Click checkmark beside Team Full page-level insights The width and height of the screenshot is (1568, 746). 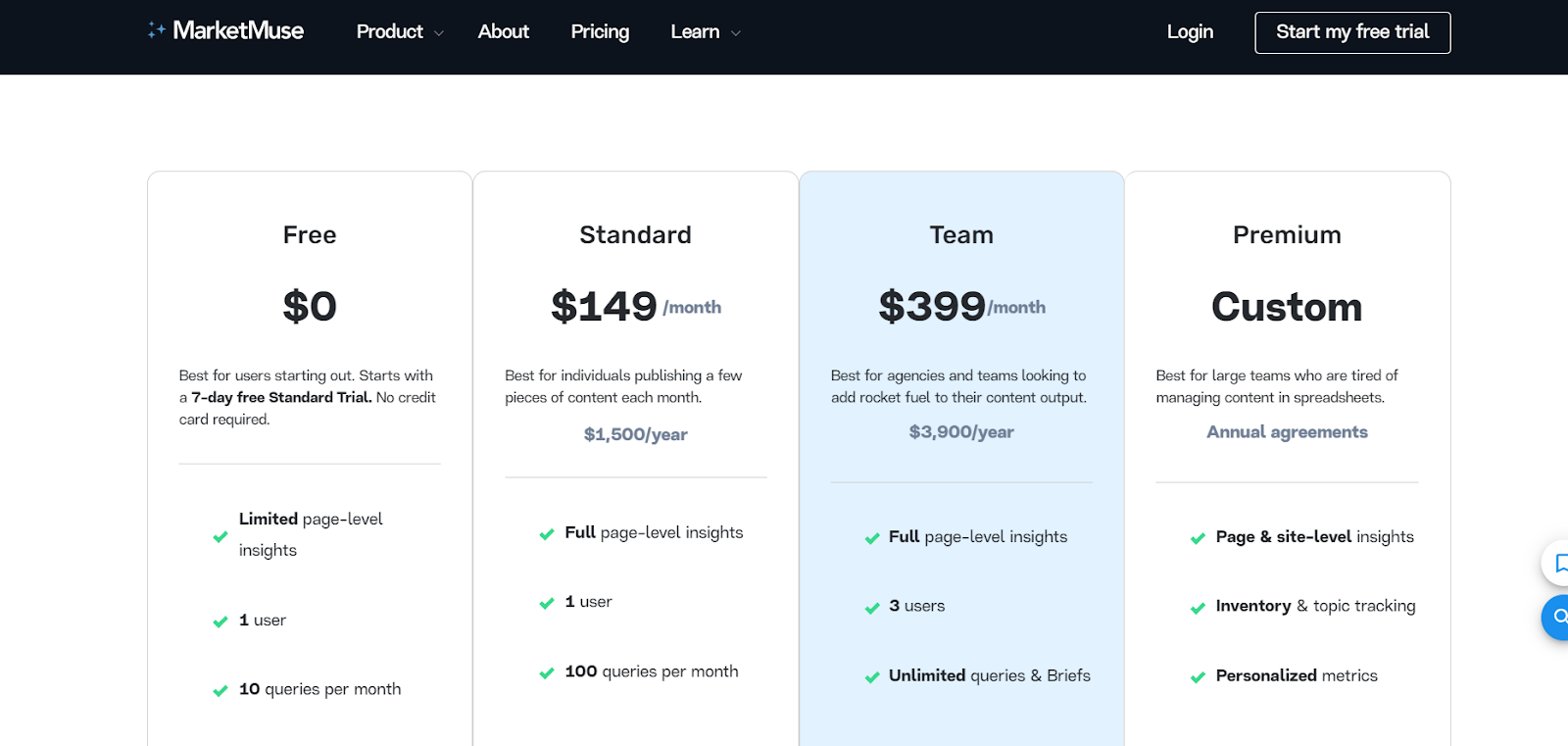click(872, 538)
